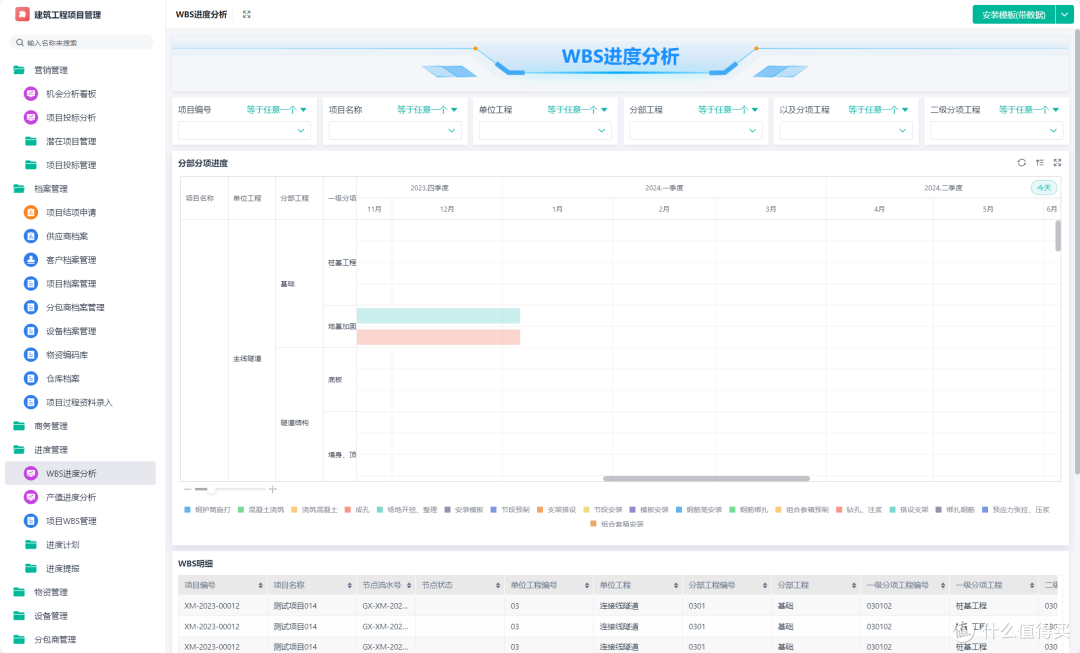Open the 单位工程 condition dropdown 等于任意一个
This screenshot has height=653, width=1080.
pyautogui.click(x=577, y=110)
